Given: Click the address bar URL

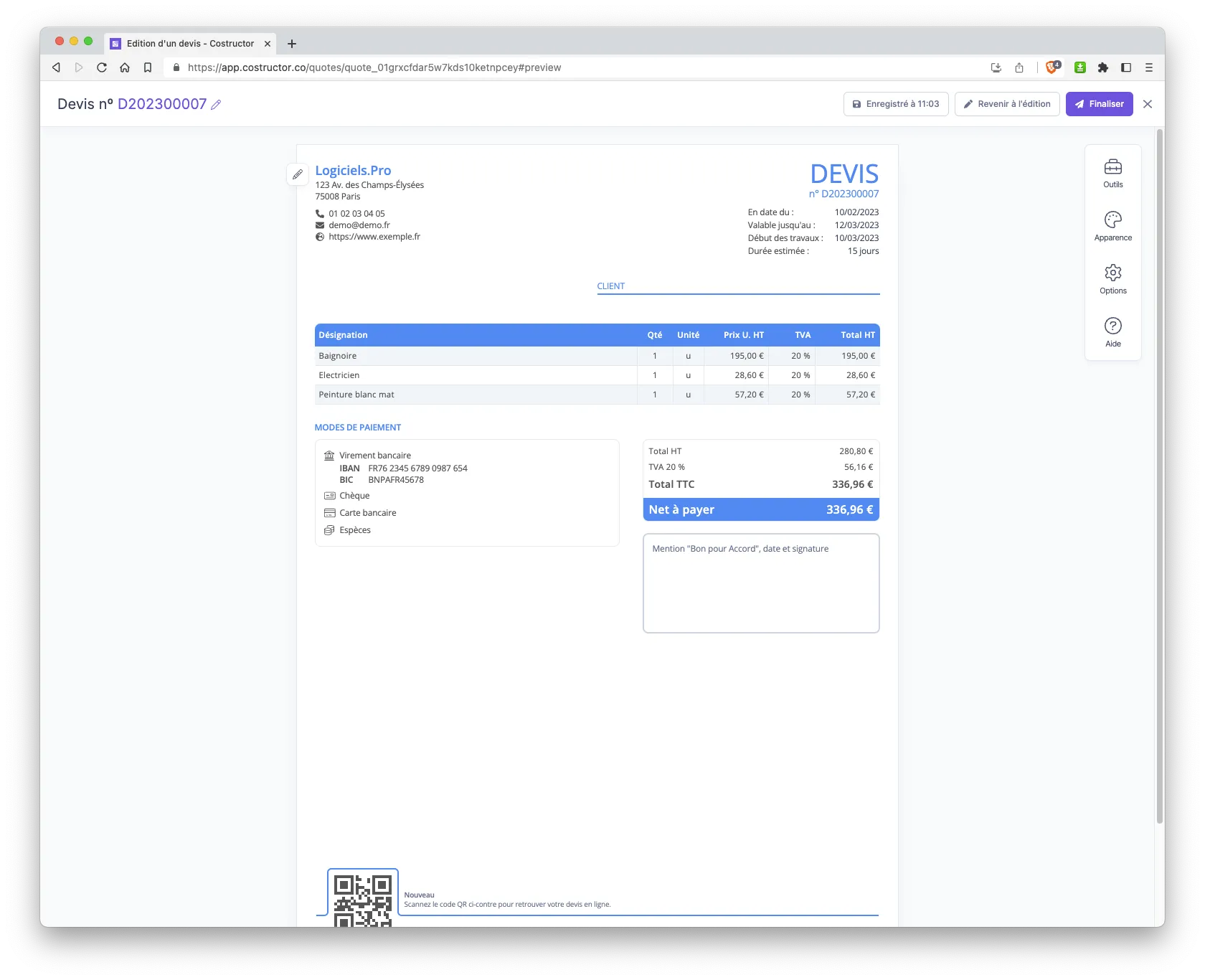Looking at the screenshot, I should [x=374, y=67].
